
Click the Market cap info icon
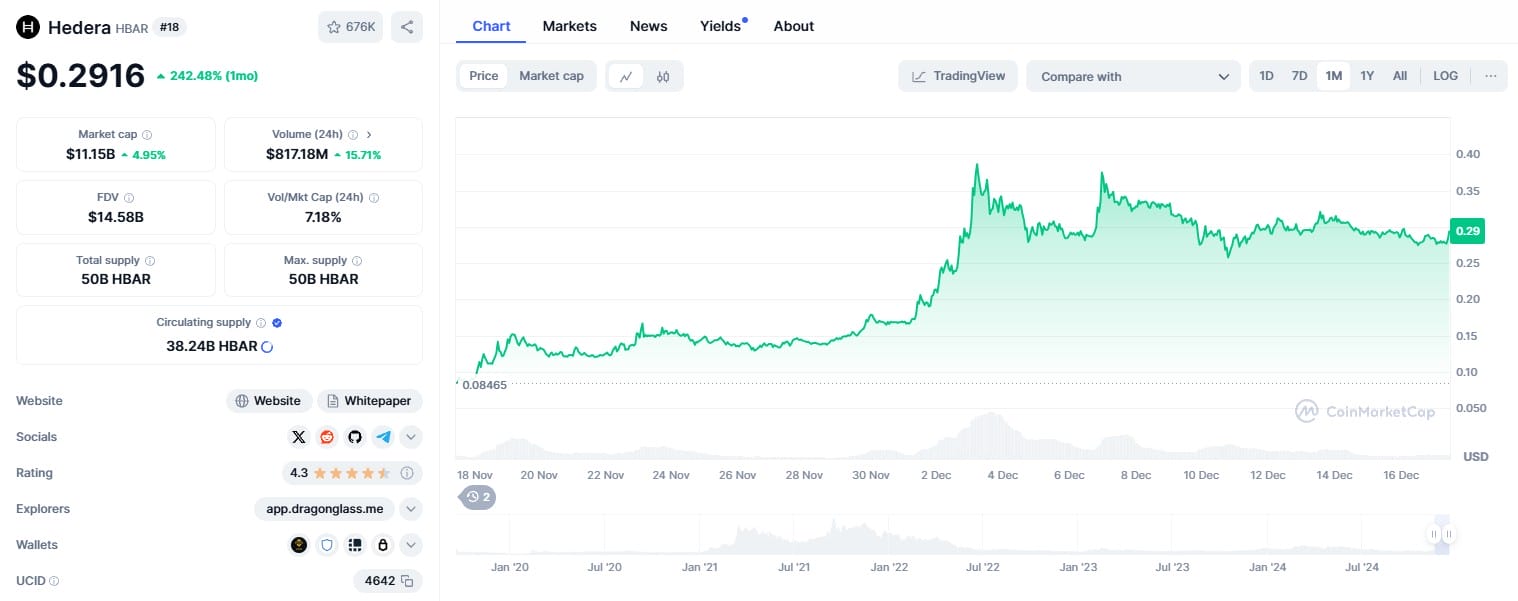pyautogui.click(x=147, y=134)
